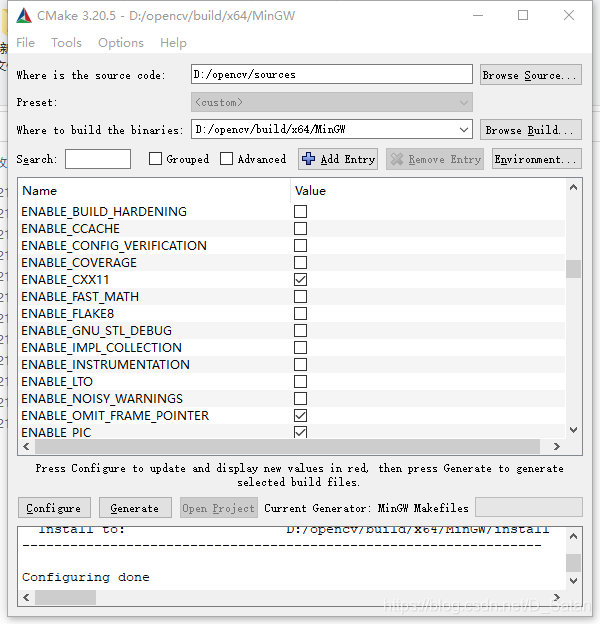
Task: Open the Options menu
Action: coord(121,43)
